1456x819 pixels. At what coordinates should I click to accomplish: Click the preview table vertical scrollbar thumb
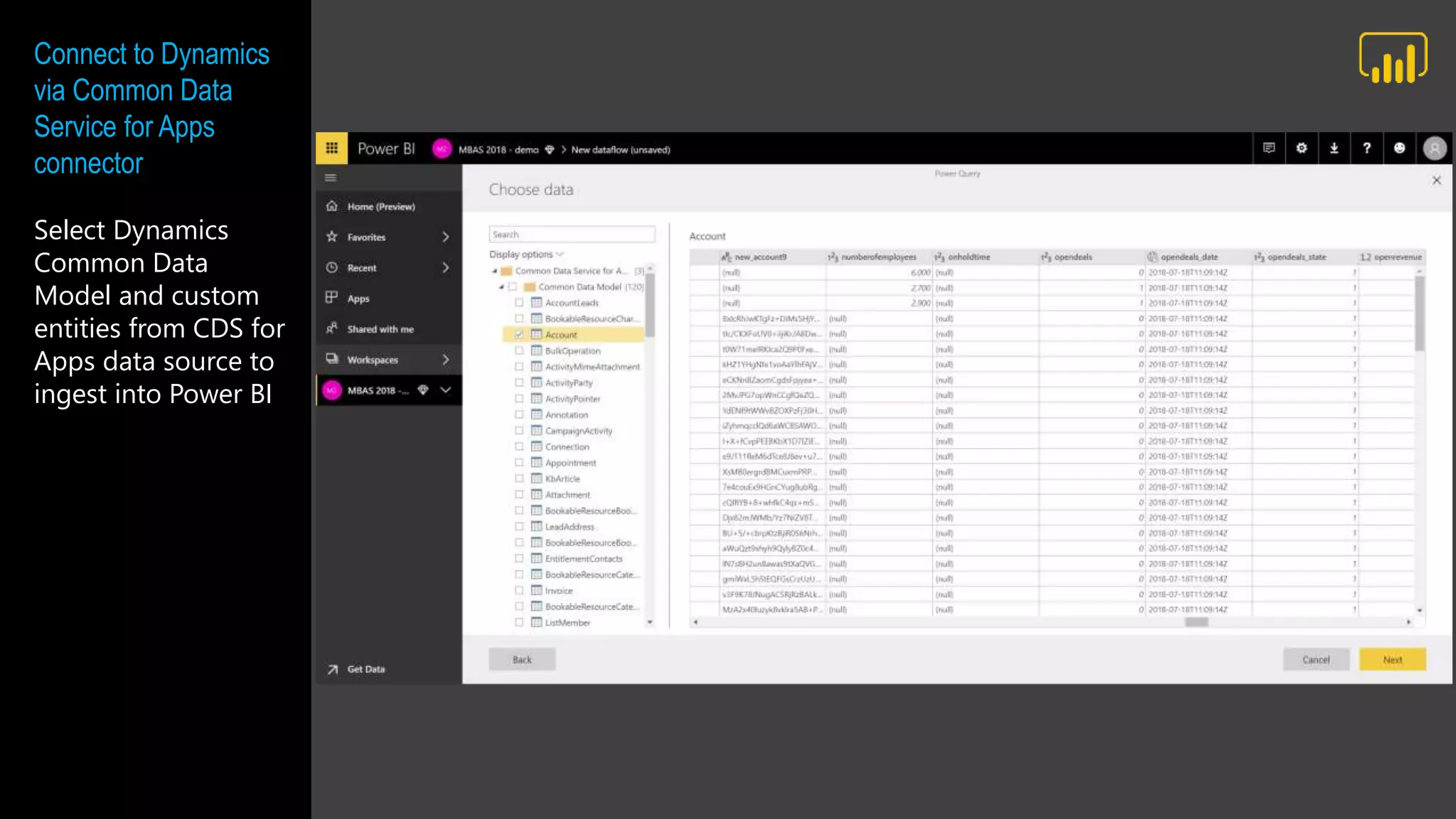click(x=1420, y=314)
